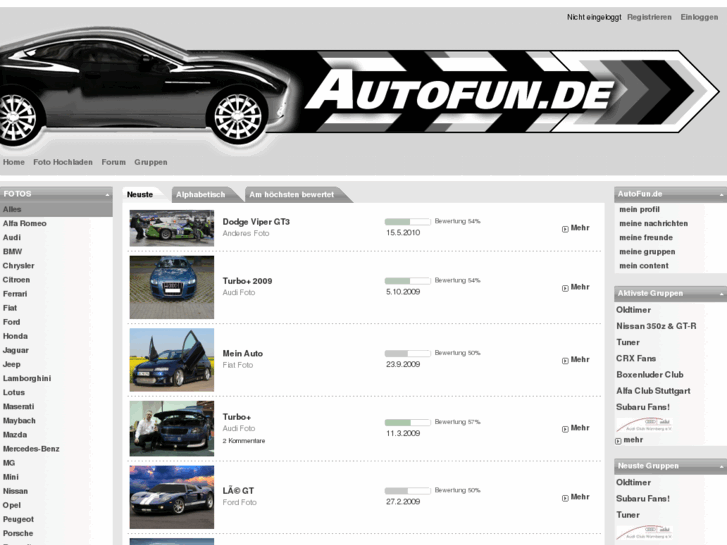Select Porsche category

[18, 533]
